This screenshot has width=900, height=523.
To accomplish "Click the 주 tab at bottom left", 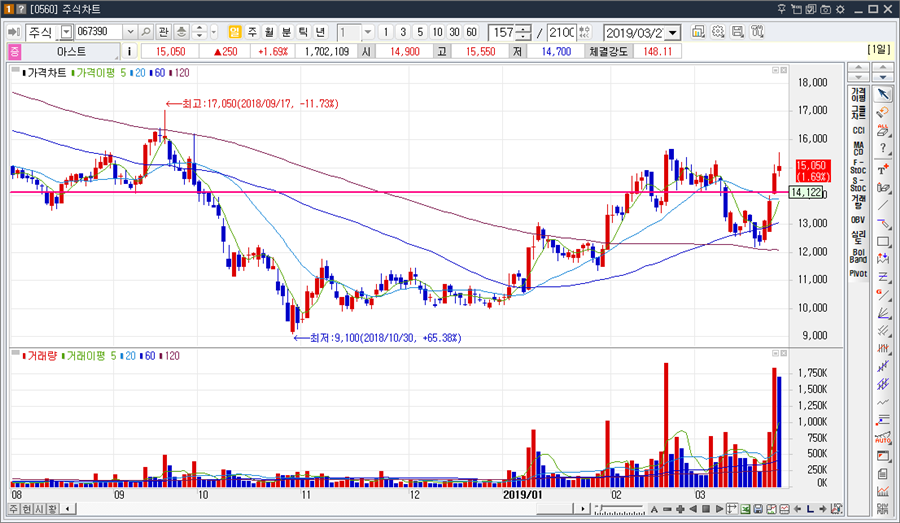I will (x=14, y=509).
